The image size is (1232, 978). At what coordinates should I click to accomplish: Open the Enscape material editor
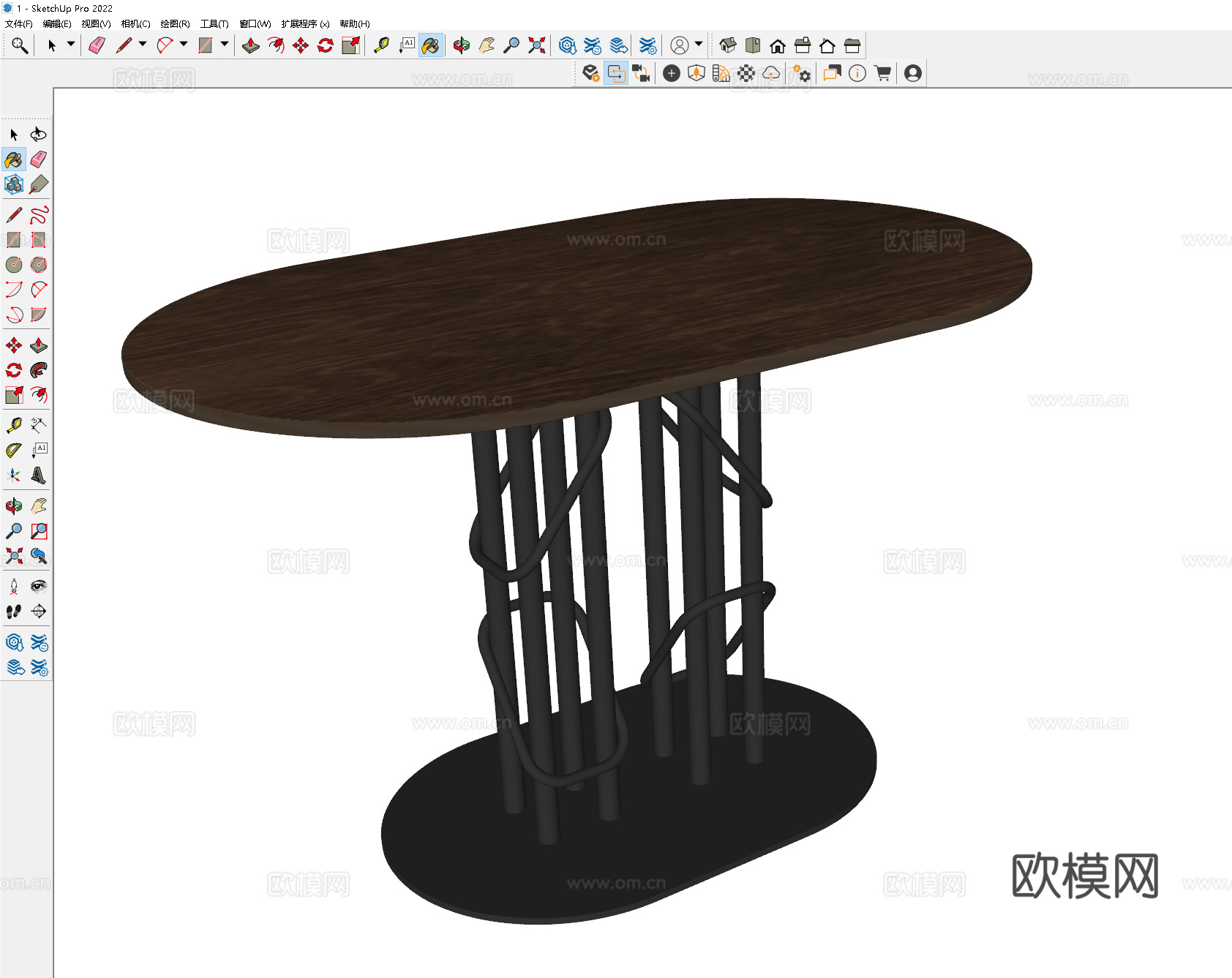pyautogui.click(x=721, y=73)
